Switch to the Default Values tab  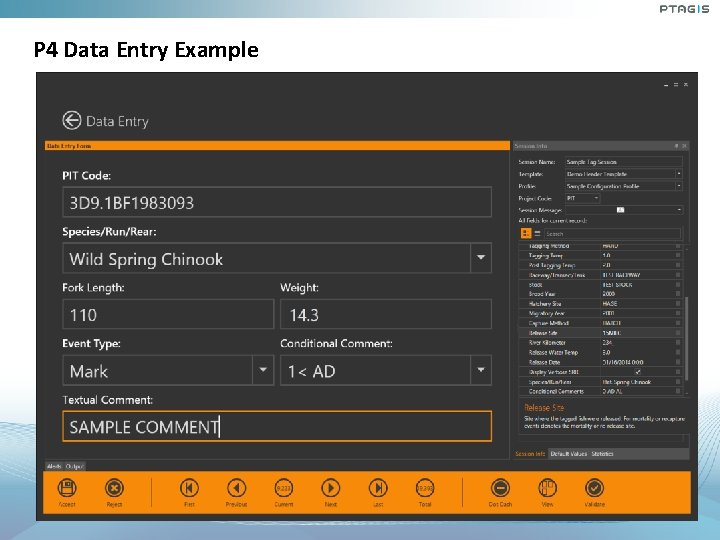568,454
